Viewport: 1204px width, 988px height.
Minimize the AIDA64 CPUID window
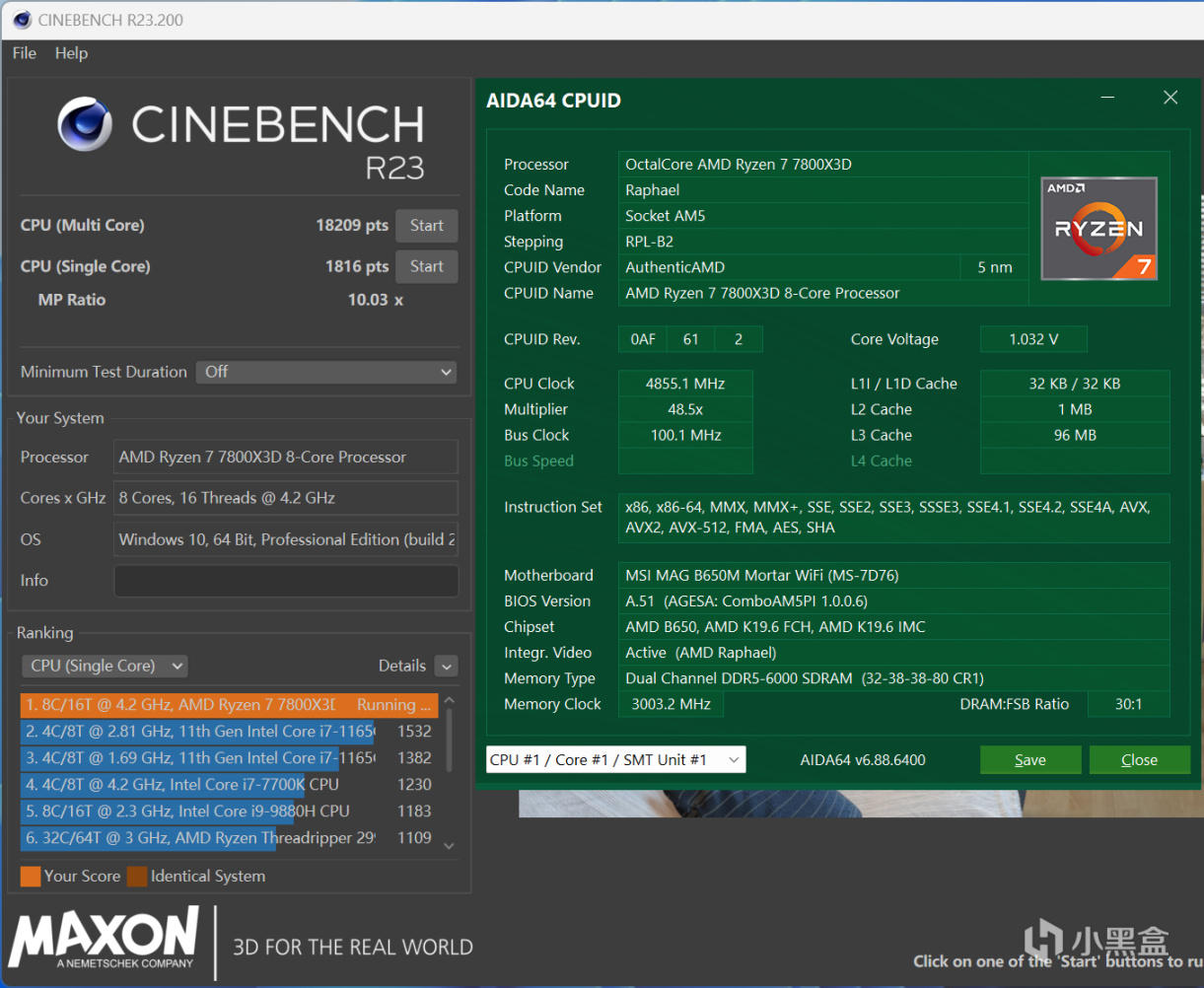point(1108,98)
